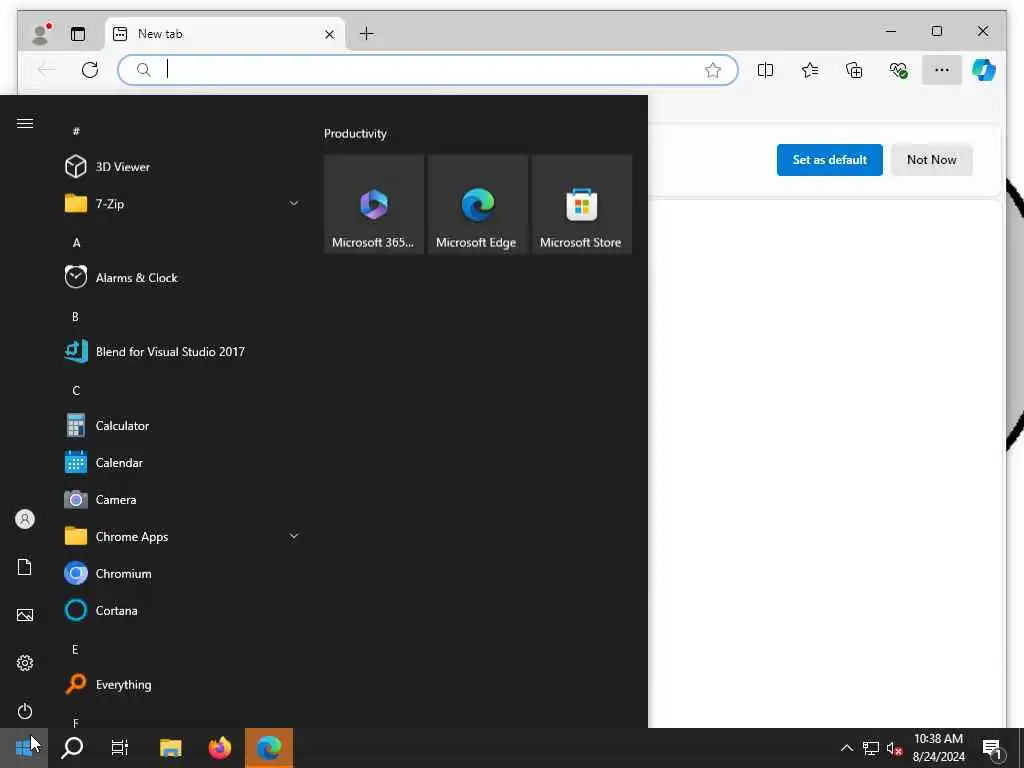Jump to the letter B section header
Image resolution: width=1024 pixels, height=768 pixels.
tap(75, 317)
